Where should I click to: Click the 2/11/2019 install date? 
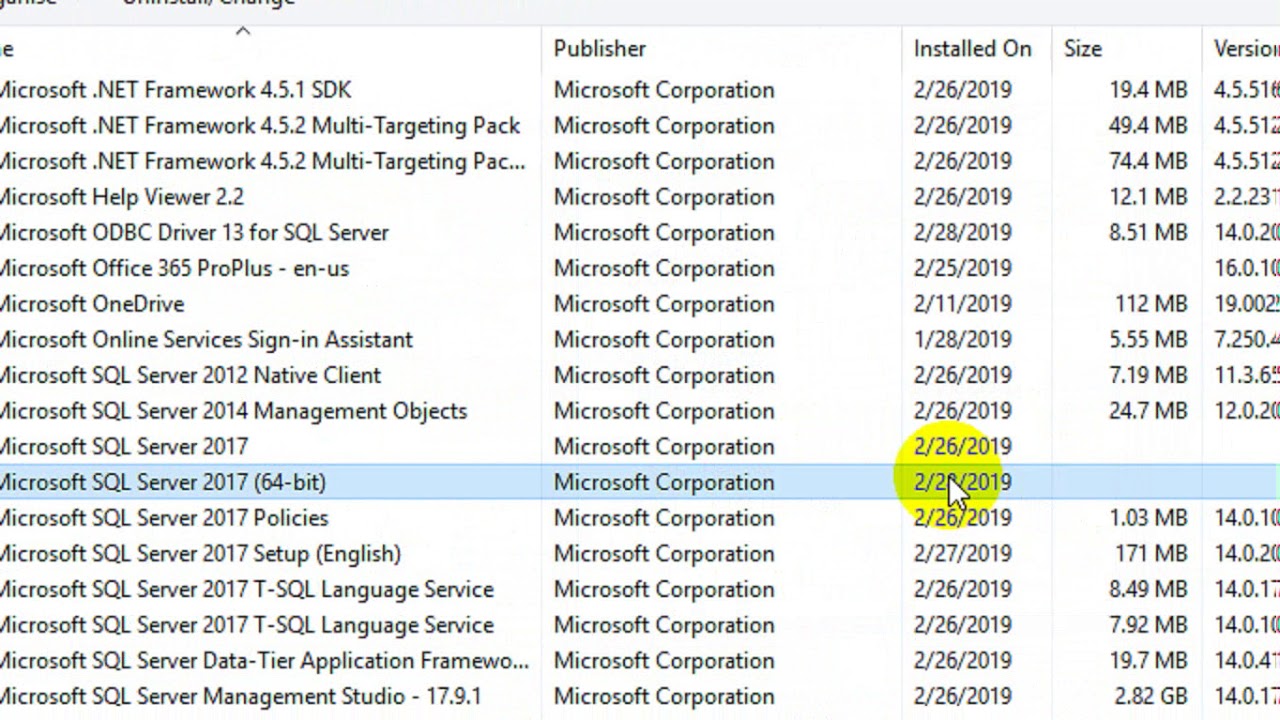[962, 304]
